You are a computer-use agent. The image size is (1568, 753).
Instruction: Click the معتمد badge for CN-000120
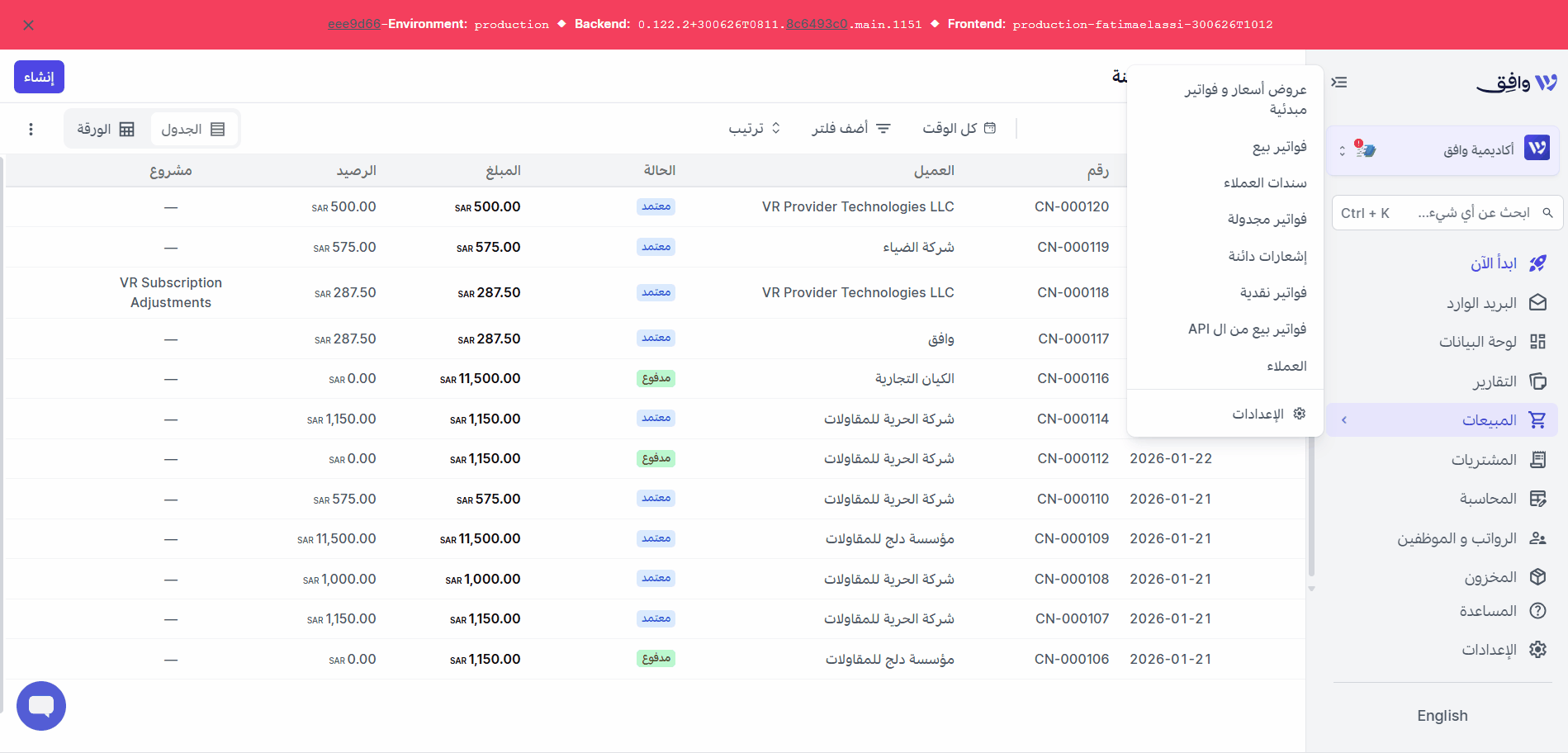pos(656,206)
